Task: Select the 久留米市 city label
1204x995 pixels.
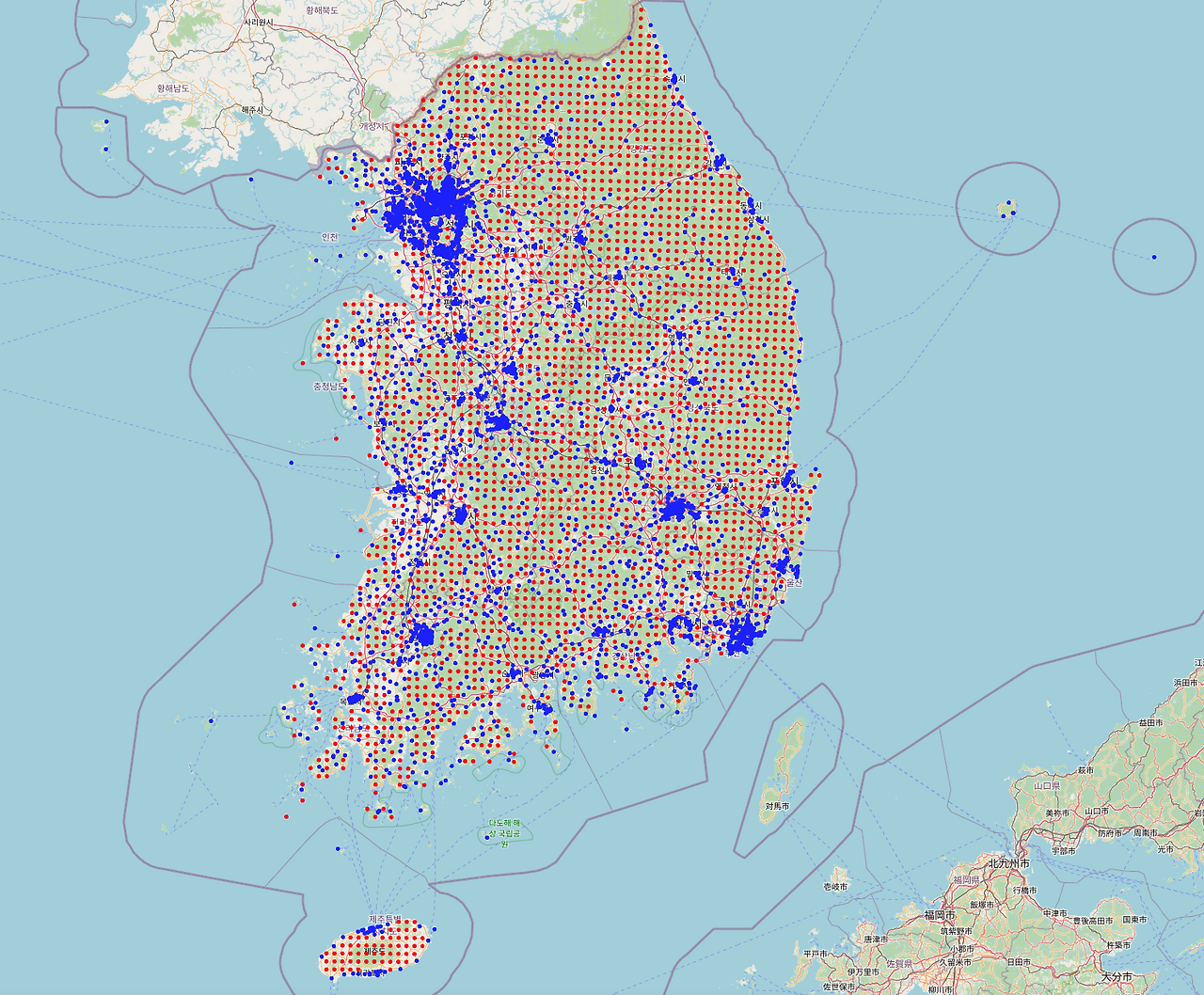Action: pyautogui.click(x=958, y=962)
